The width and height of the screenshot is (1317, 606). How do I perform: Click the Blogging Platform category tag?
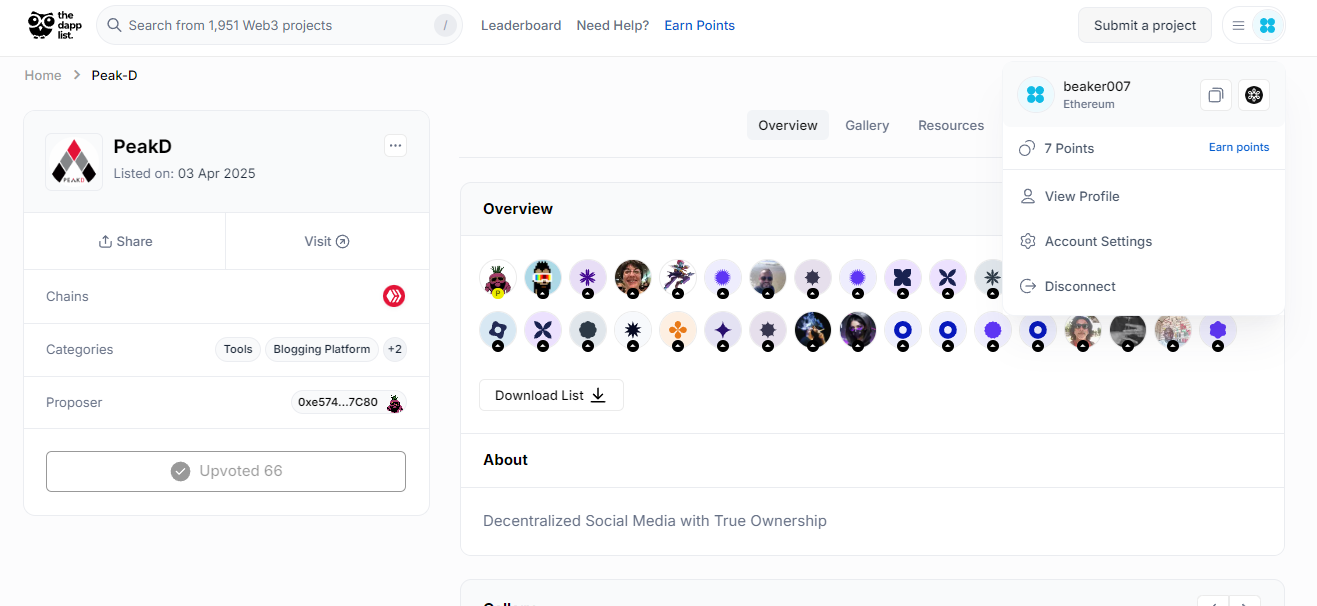tap(322, 350)
